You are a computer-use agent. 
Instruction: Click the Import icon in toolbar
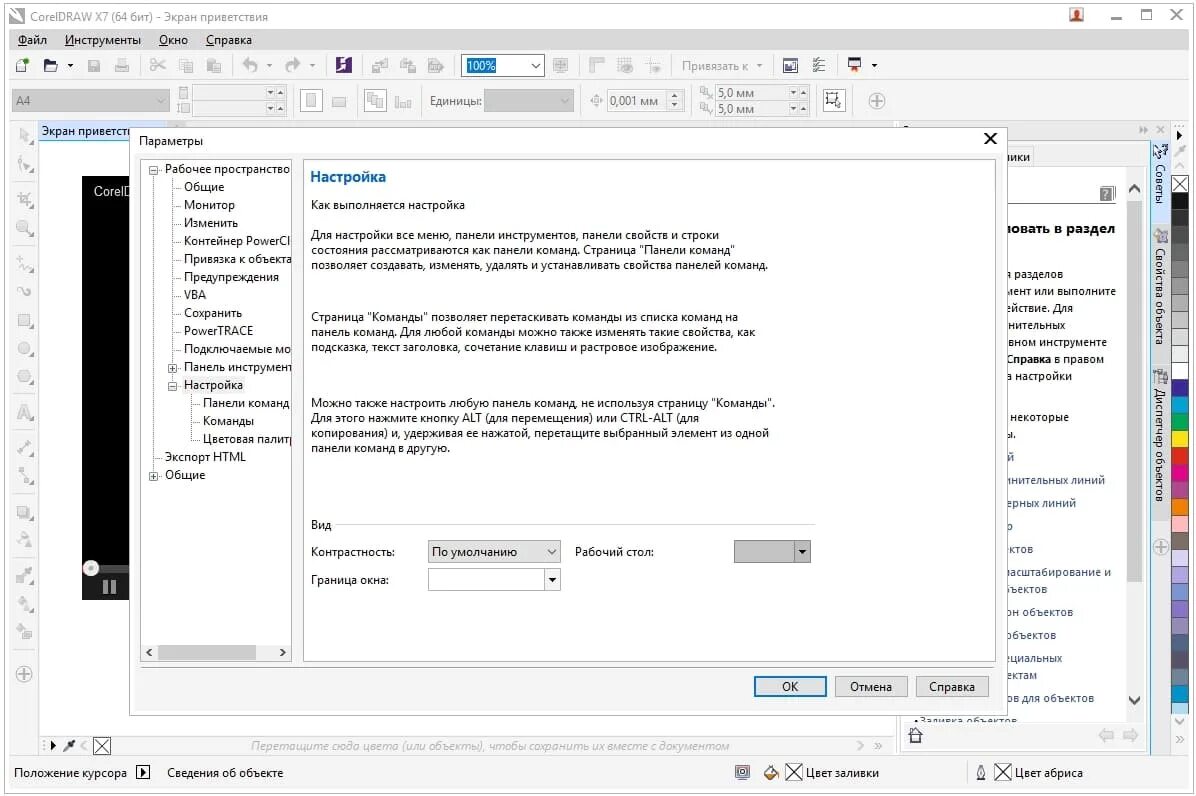point(379,66)
